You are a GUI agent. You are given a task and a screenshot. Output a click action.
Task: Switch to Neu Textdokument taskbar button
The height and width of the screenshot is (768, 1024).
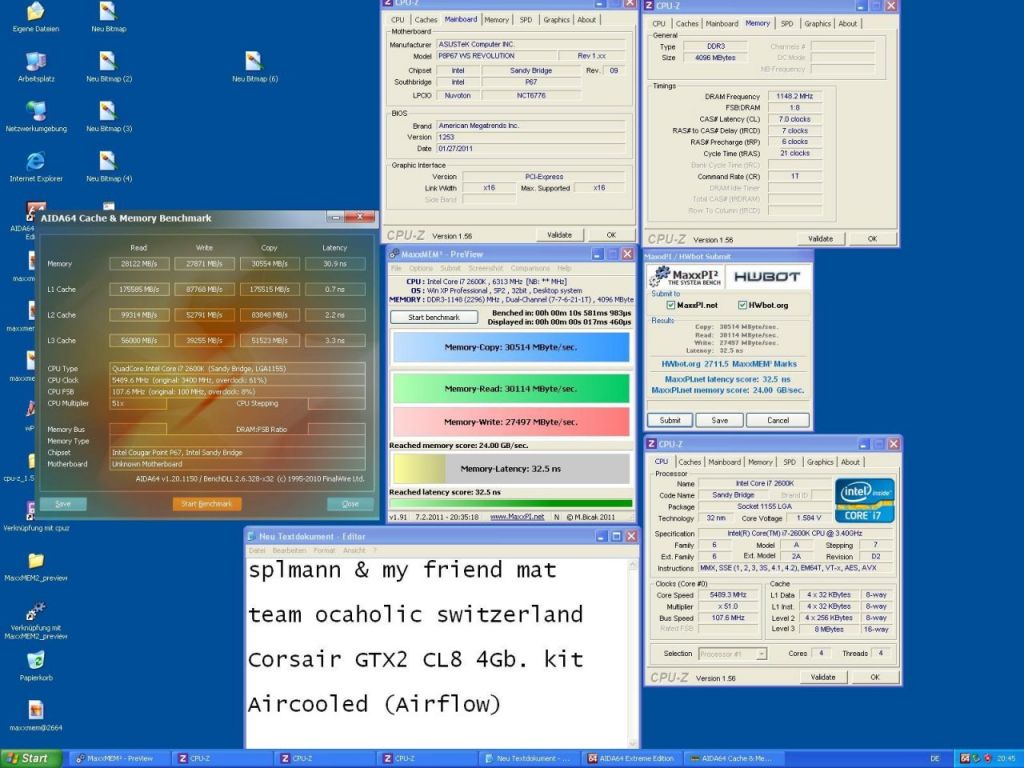tap(530, 759)
